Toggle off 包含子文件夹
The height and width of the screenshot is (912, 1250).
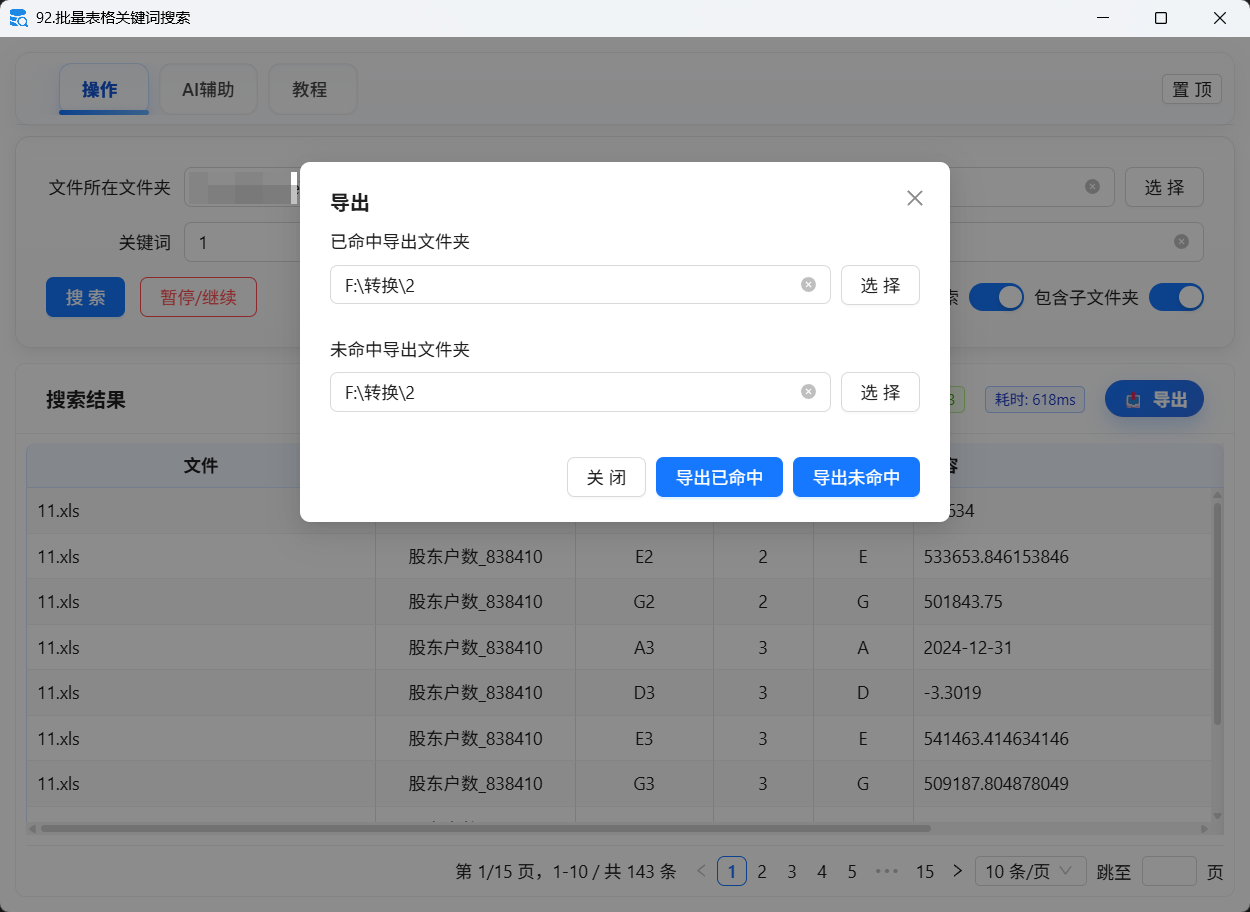tap(1177, 297)
